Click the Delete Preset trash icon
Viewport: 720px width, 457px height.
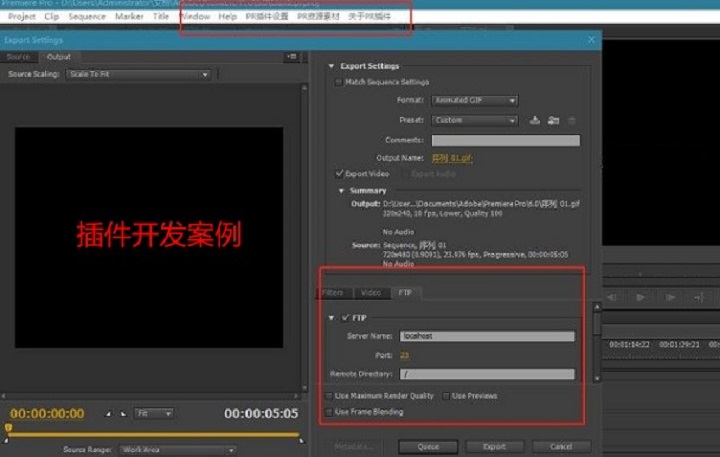click(x=572, y=120)
